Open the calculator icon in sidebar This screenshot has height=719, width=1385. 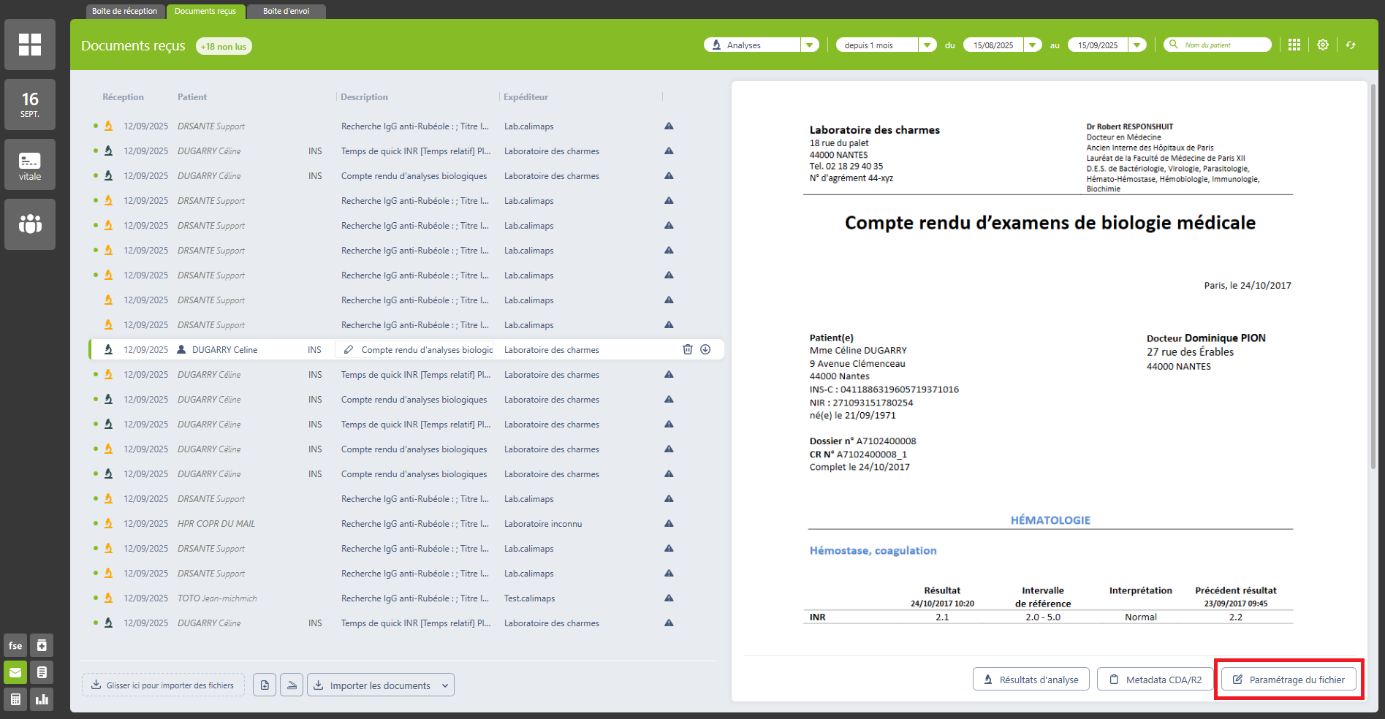(15, 699)
